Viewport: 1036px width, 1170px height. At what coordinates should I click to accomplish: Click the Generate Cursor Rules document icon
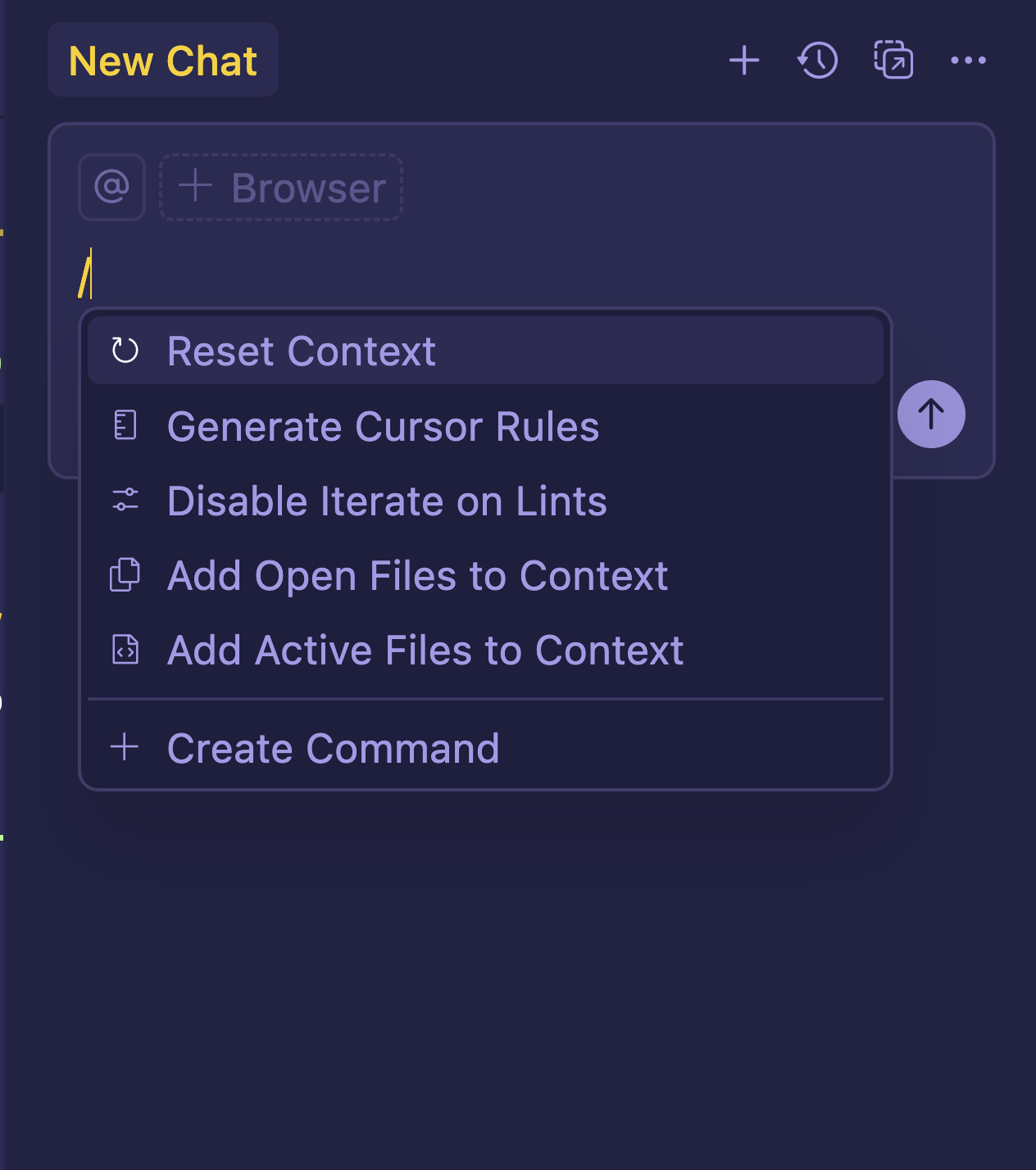click(x=124, y=425)
